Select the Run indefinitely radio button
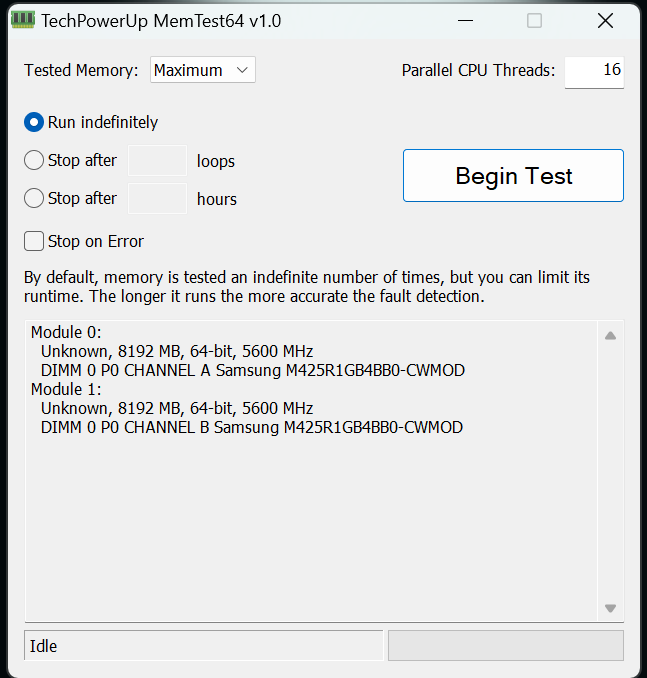The height and width of the screenshot is (678, 647). point(34,122)
